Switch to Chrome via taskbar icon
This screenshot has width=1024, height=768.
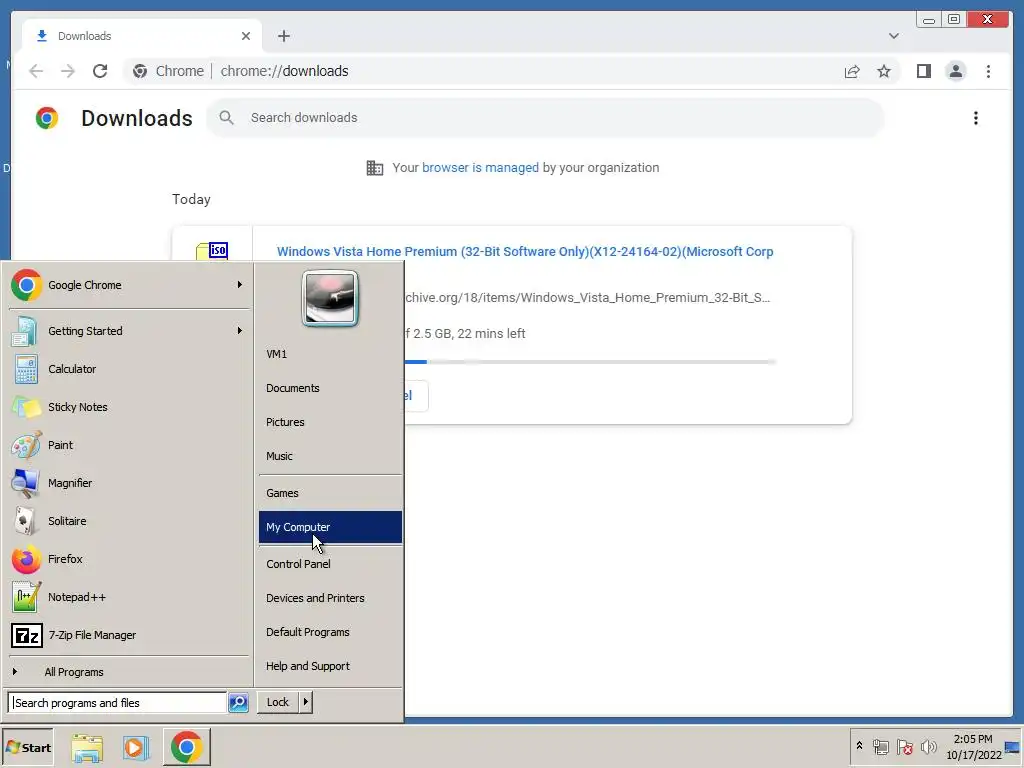(187, 747)
